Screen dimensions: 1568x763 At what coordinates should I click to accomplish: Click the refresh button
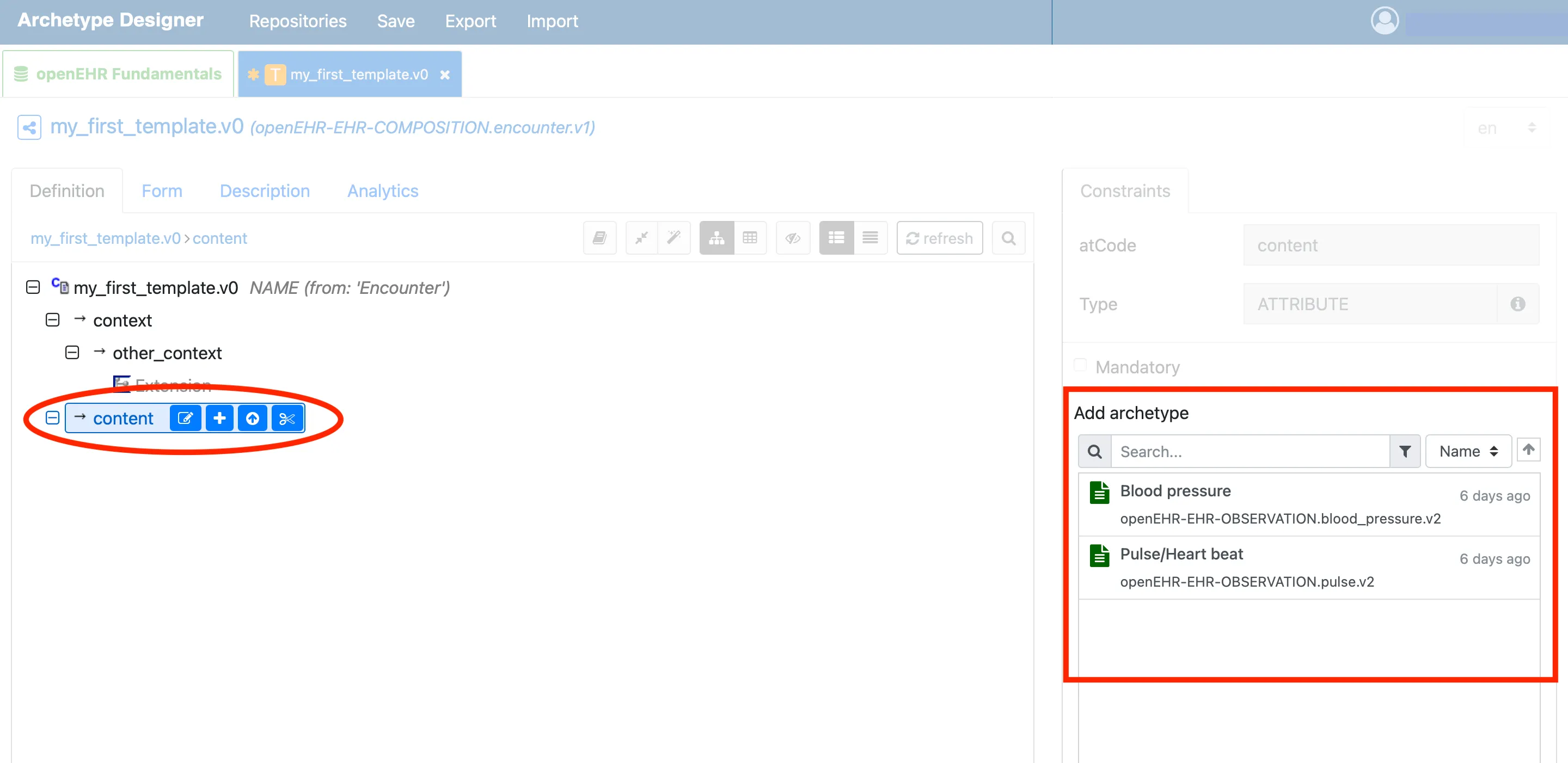tap(939, 238)
